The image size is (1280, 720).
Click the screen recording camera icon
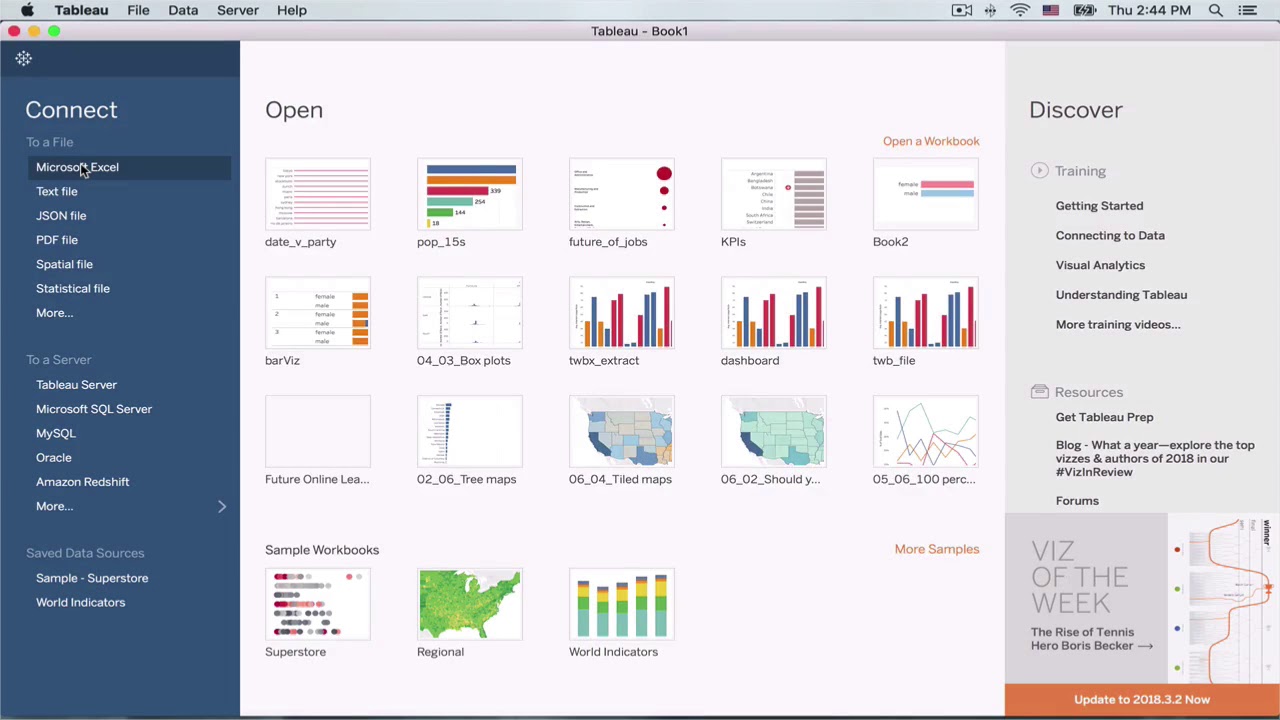[962, 10]
